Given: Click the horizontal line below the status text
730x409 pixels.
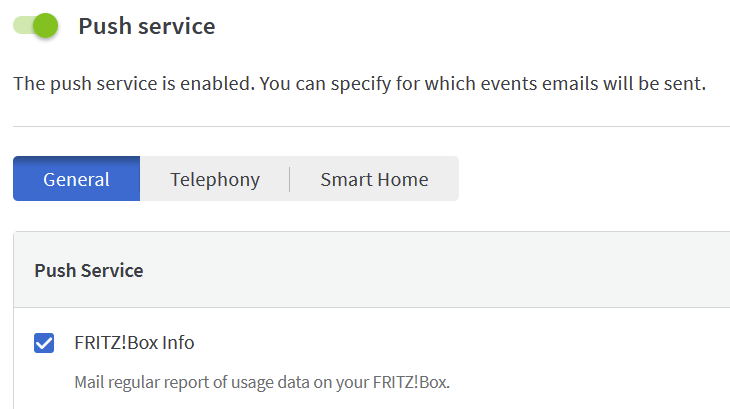Looking at the screenshot, I should [370, 126].
